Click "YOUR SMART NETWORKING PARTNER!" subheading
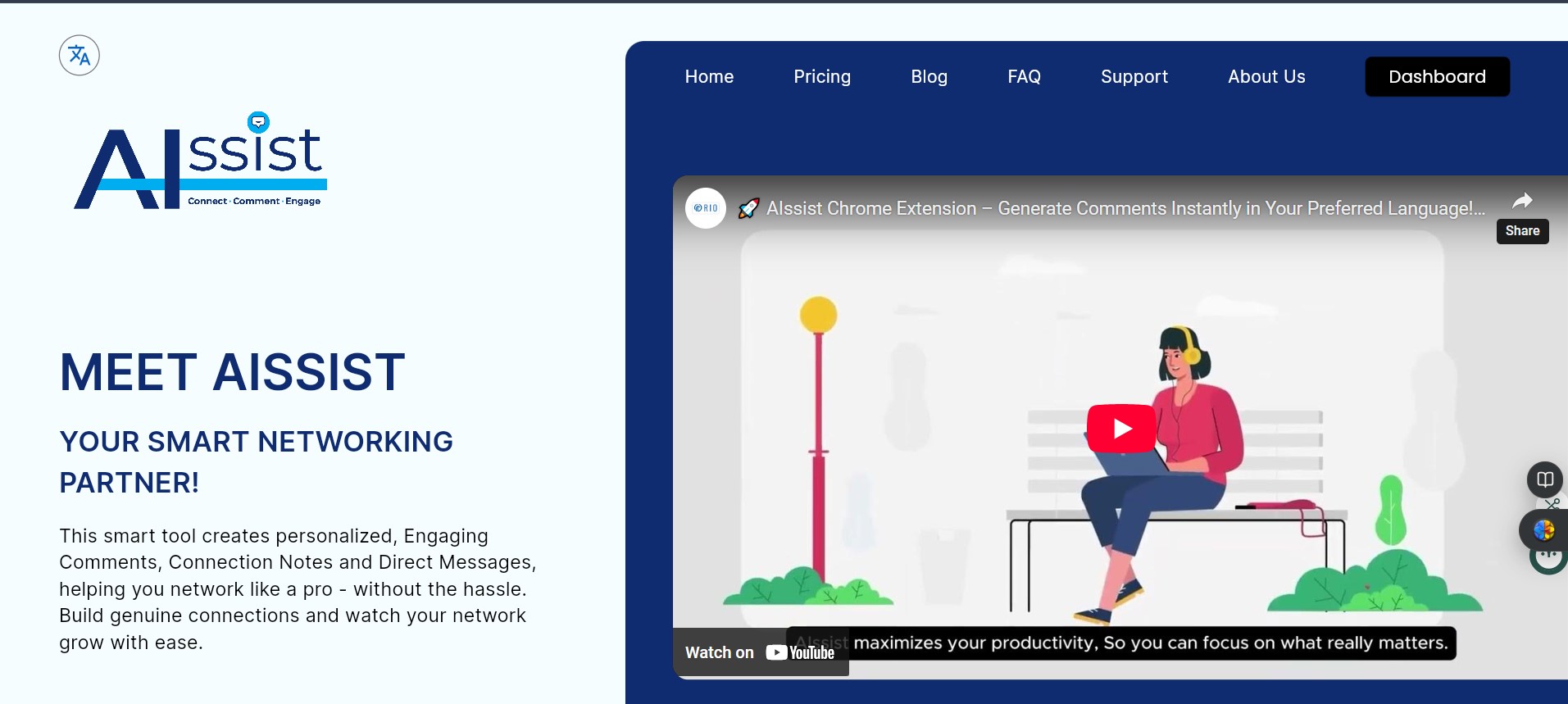Viewport: 1568px width, 704px height. point(256,462)
